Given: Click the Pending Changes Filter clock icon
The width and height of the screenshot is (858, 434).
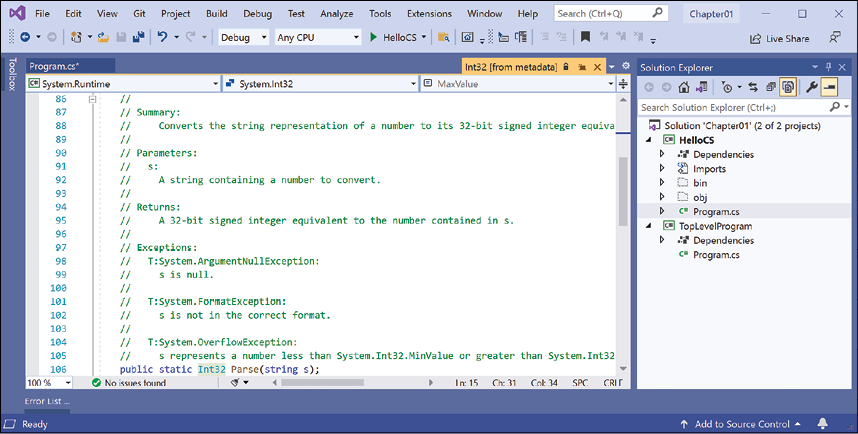Looking at the screenshot, I should (x=727, y=87).
